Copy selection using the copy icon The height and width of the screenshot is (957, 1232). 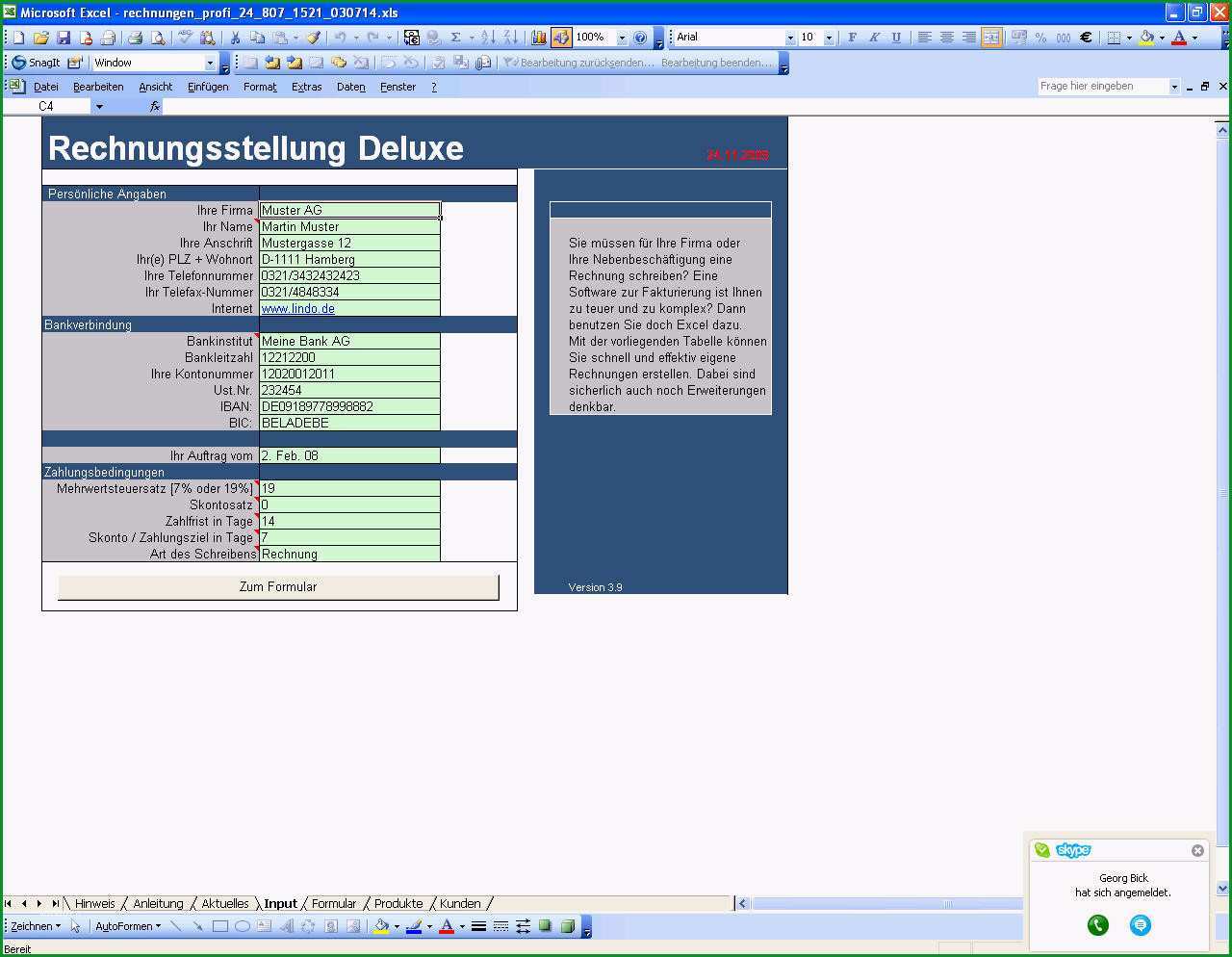pos(257,38)
